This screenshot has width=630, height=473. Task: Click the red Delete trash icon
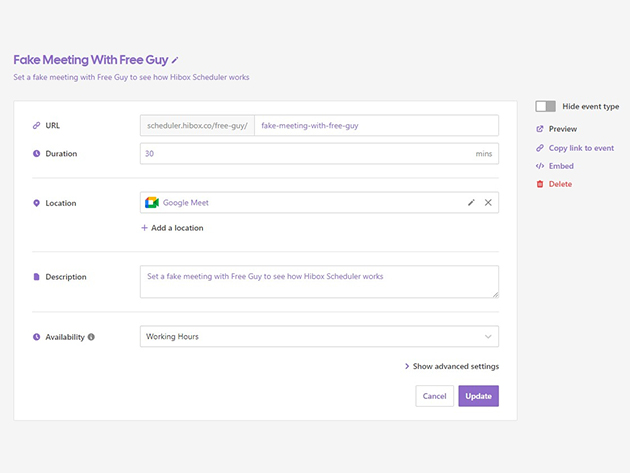(540, 184)
